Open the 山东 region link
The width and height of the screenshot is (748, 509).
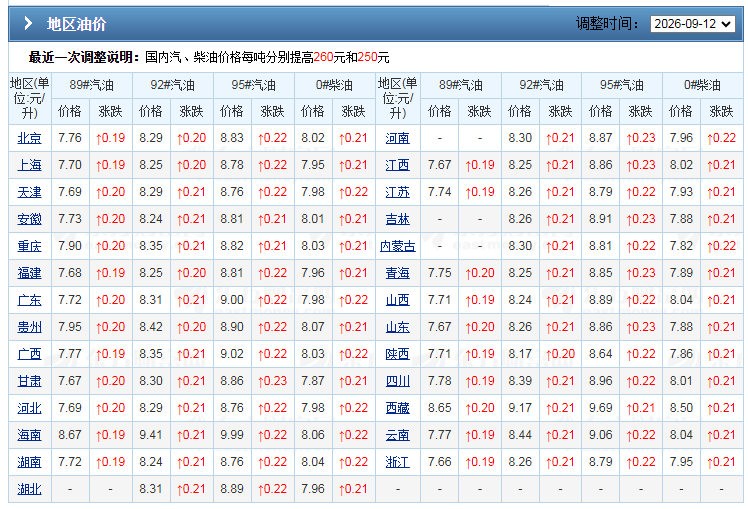click(x=398, y=327)
